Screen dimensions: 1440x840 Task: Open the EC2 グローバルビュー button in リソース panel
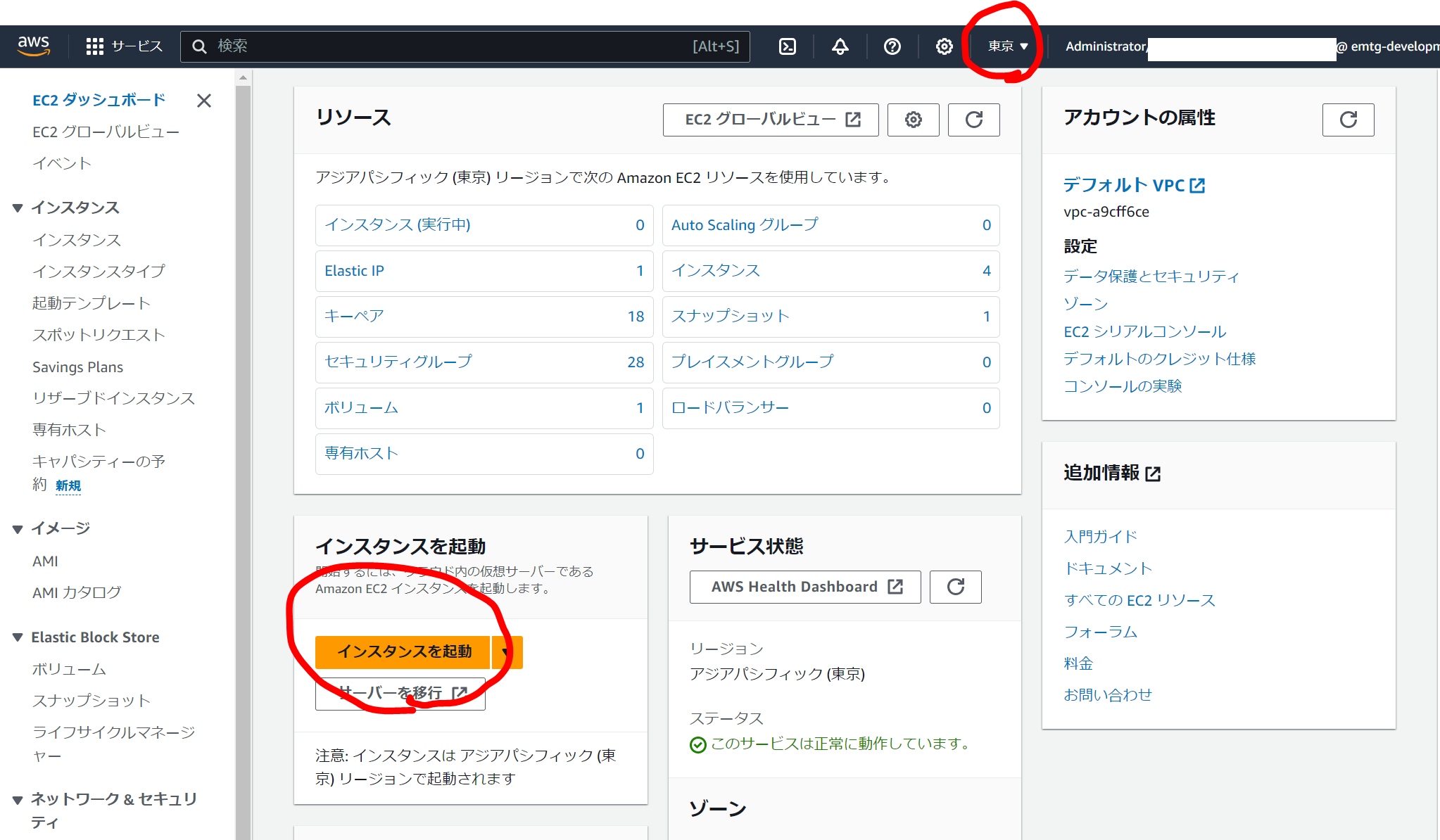pos(771,120)
